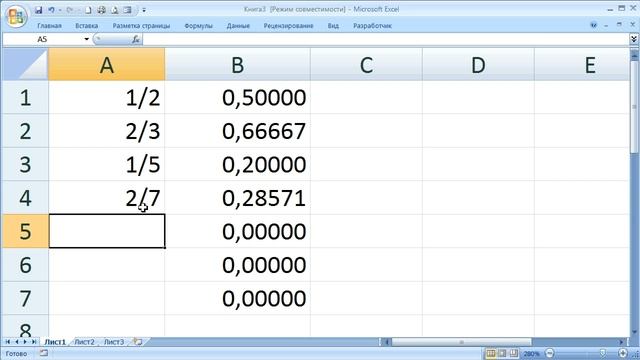Click the Save icon in quick access toolbar
This screenshot has height=360, width=640.
tap(38, 10)
